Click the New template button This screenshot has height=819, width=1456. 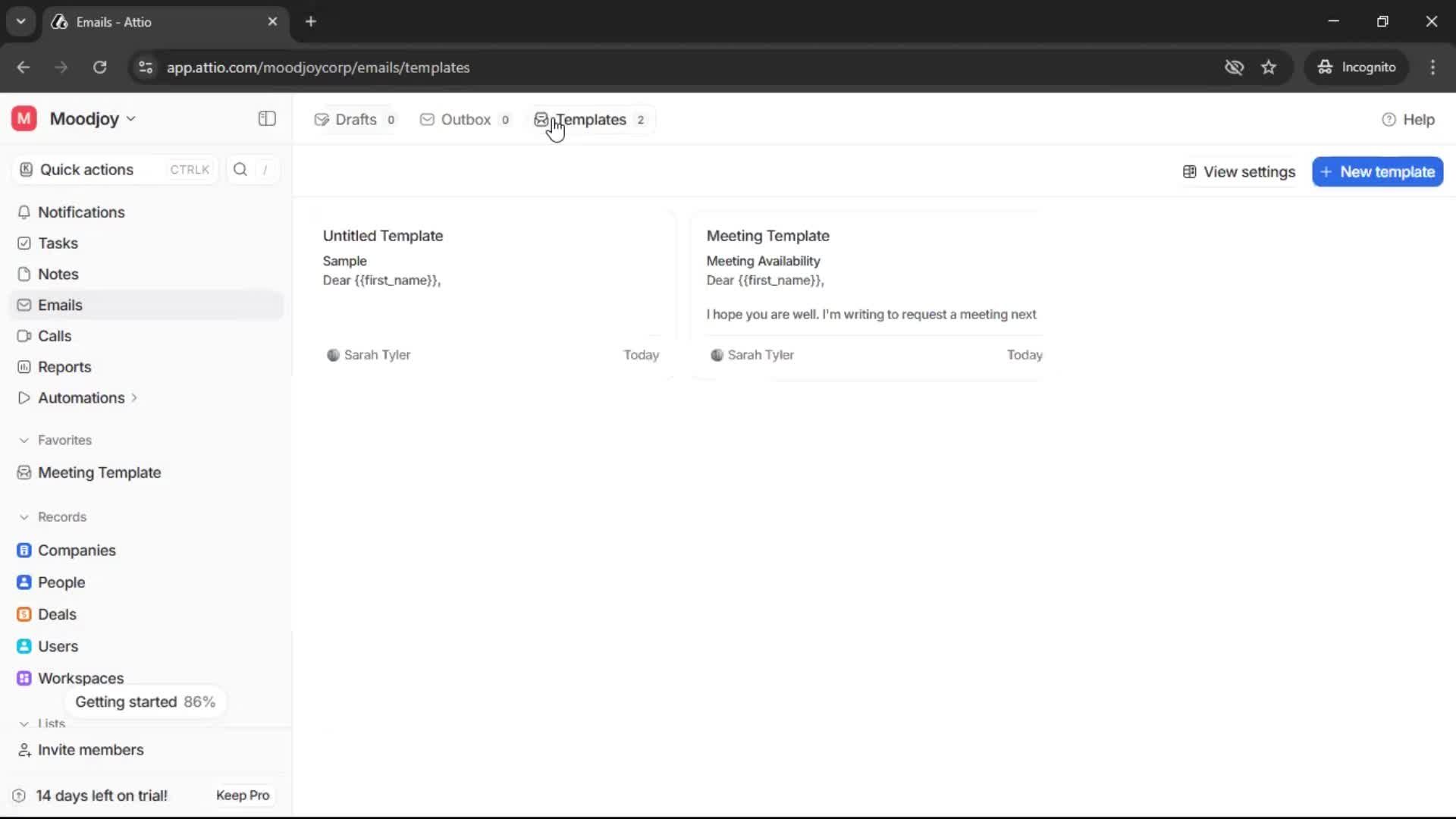(x=1377, y=172)
